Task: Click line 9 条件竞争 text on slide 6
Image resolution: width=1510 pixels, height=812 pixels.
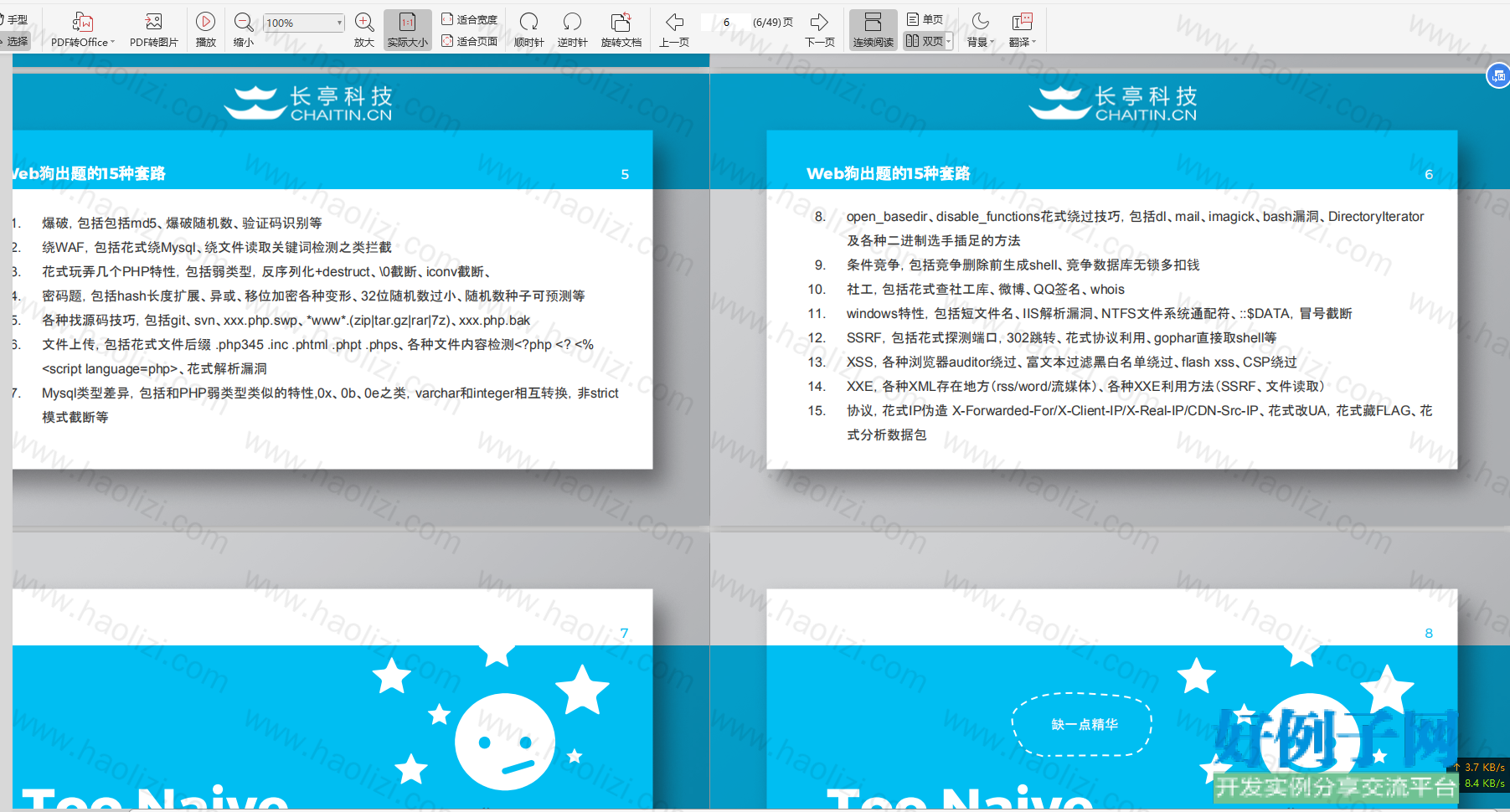Action: point(1023,265)
